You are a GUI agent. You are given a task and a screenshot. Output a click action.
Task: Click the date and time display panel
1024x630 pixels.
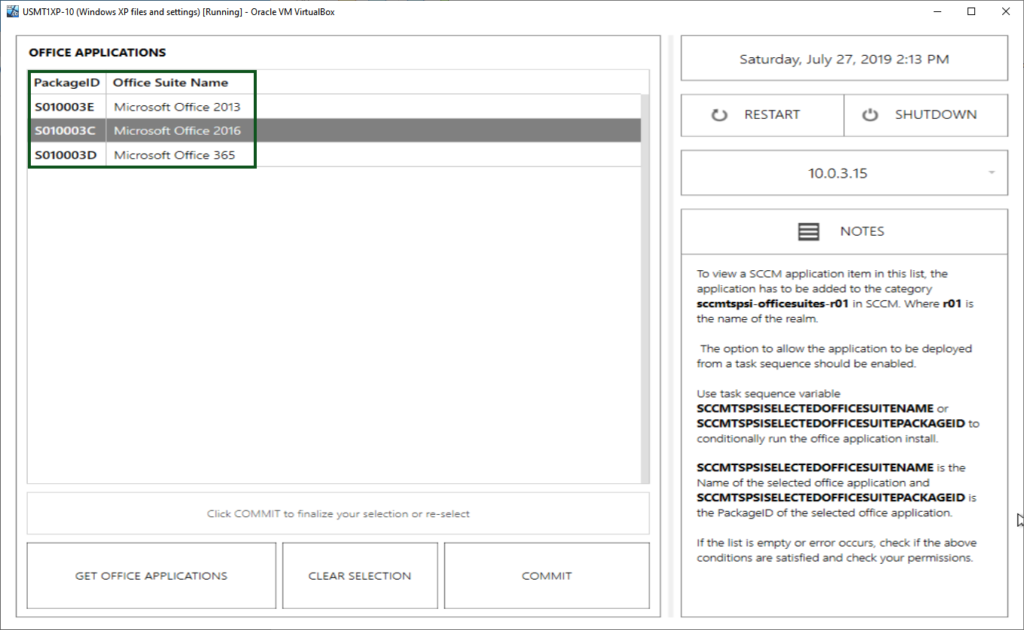(x=844, y=59)
